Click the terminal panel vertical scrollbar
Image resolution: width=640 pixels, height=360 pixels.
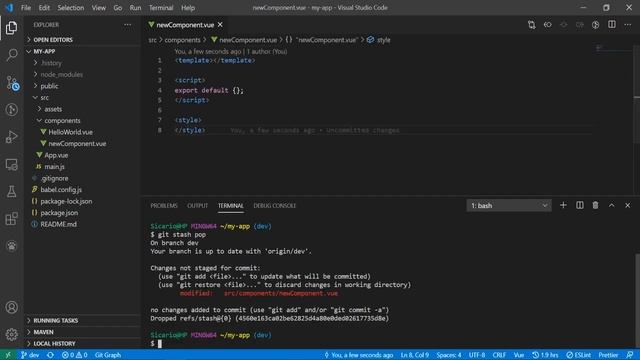click(x=637, y=300)
